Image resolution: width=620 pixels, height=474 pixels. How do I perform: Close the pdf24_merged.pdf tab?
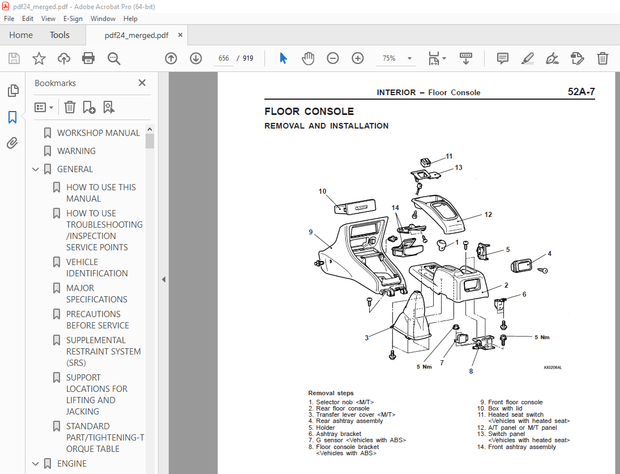(x=180, y=35)
